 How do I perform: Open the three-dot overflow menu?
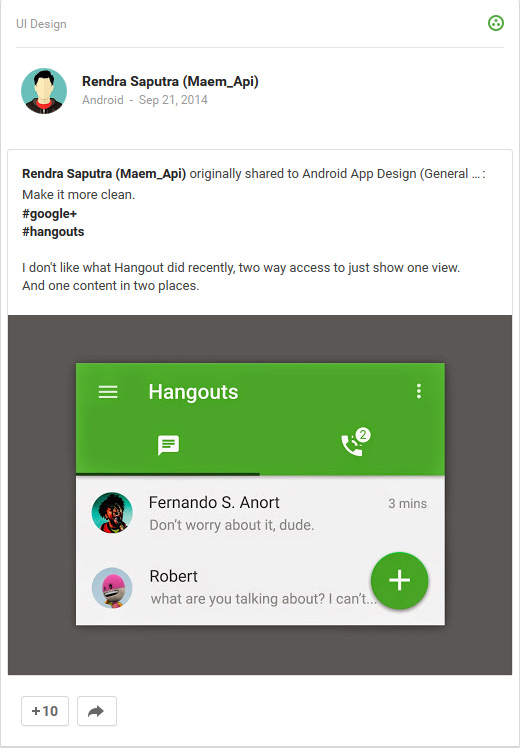coord(419,391)
